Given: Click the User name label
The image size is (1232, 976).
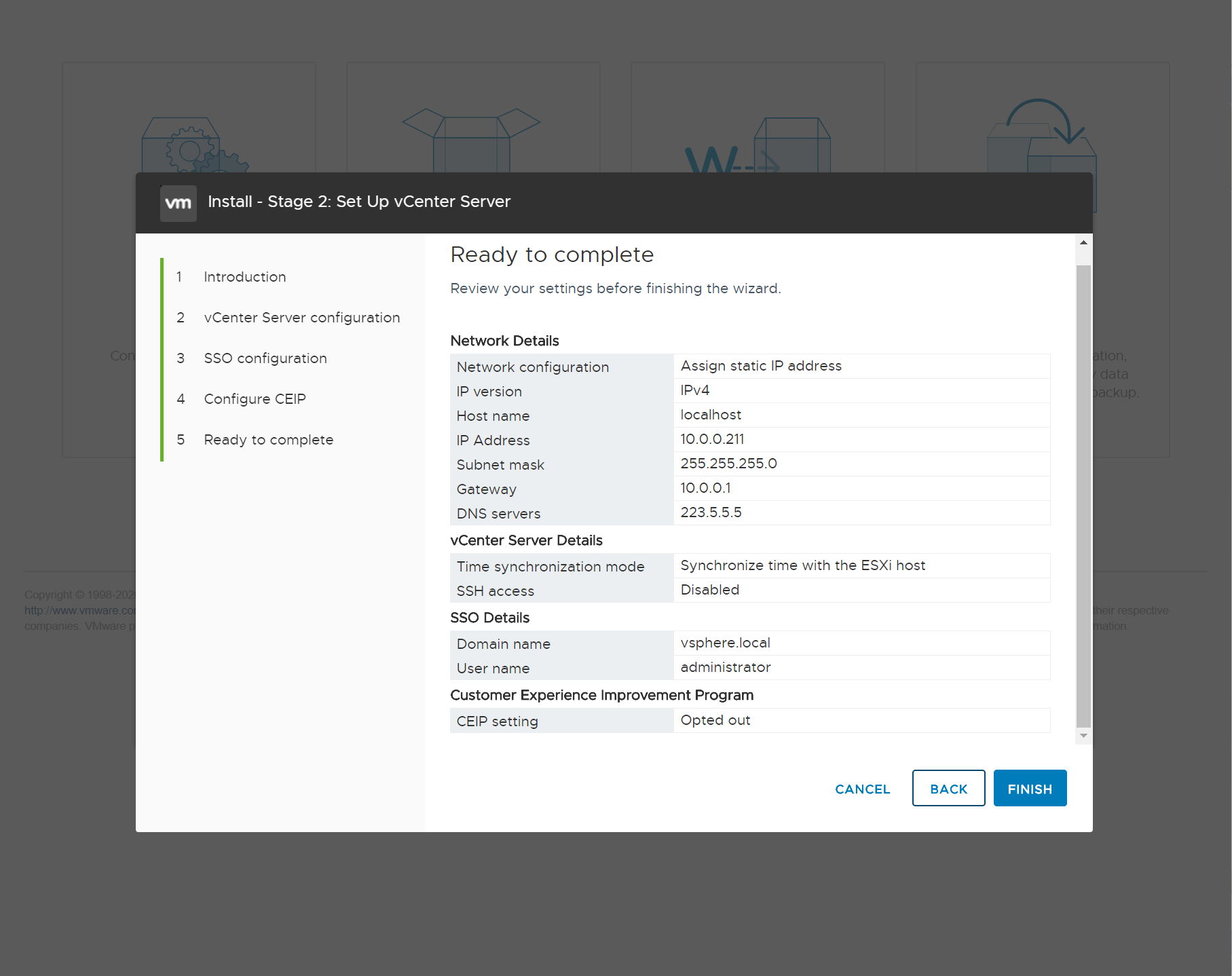Looking at the screenshot, I should (493, 669).
